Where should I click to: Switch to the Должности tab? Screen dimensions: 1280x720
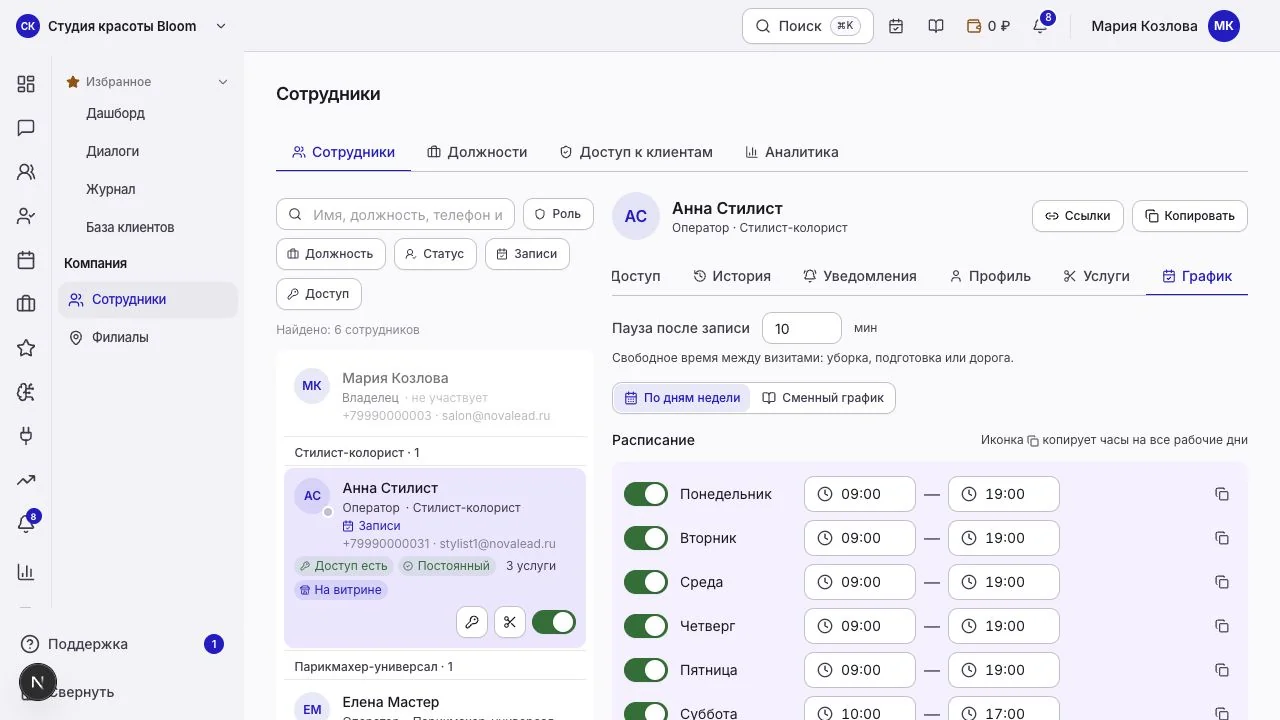[477, 152]
